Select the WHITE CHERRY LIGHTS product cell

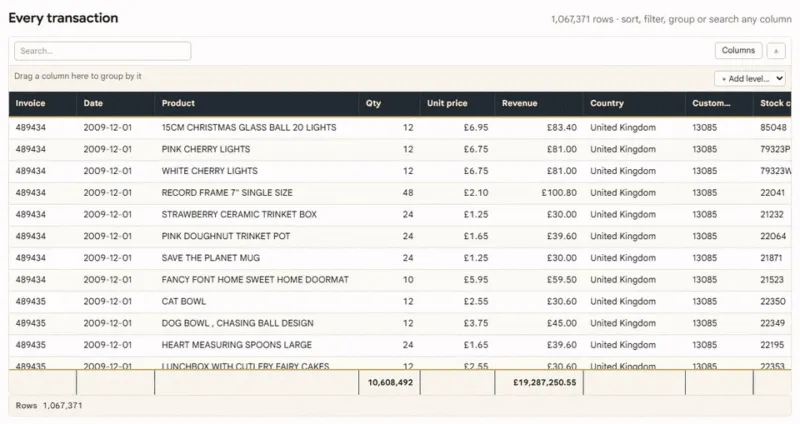tap(257, 171)
